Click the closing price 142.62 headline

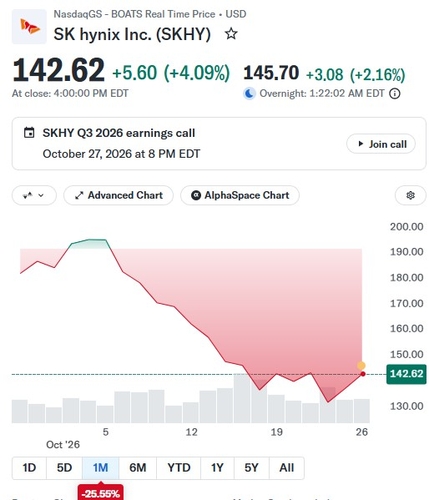[59, 70]
